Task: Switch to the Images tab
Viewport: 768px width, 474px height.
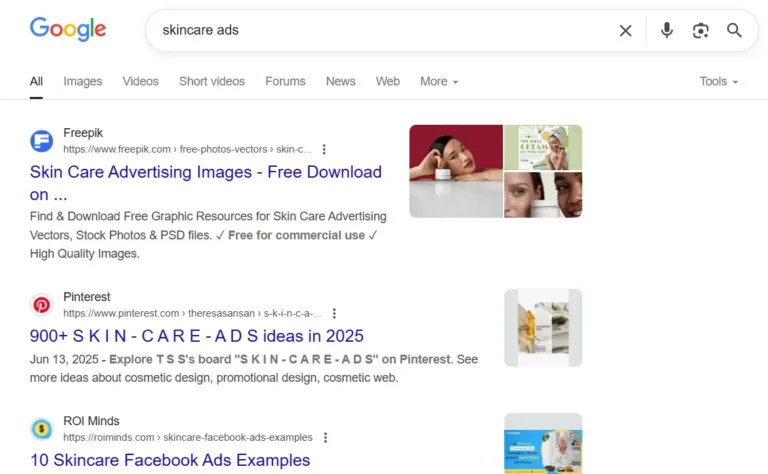Action: pyautogui.click(x=83, y=81)
